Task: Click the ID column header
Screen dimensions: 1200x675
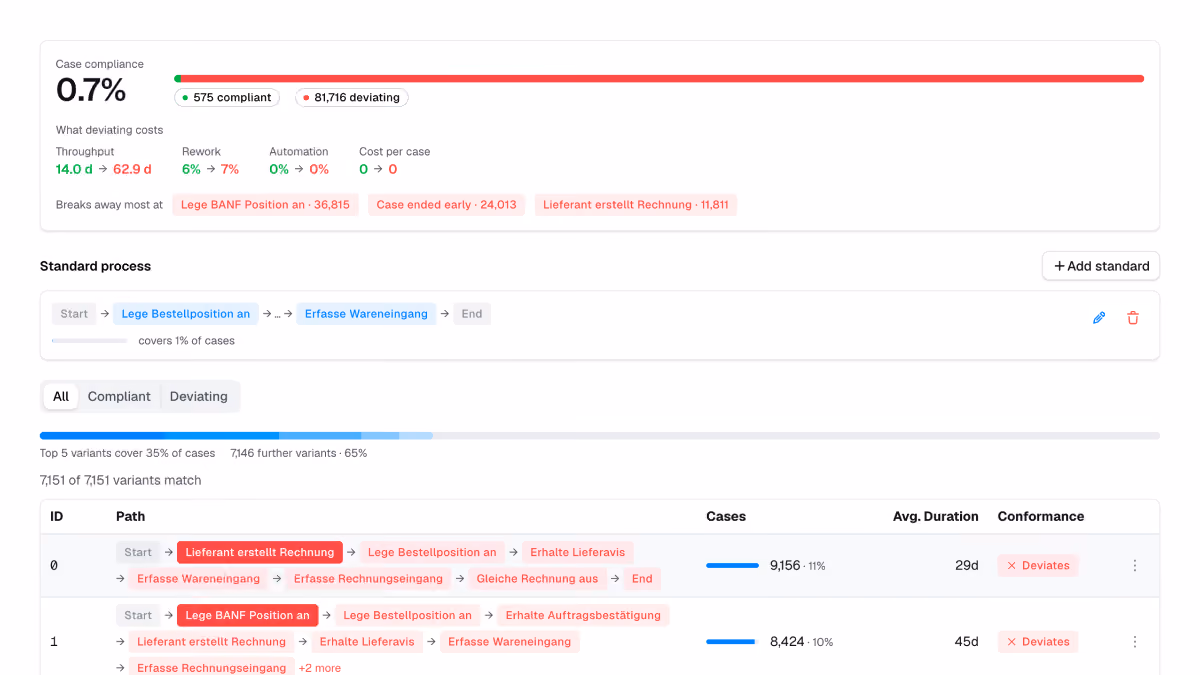Action: (x=56, y=517)
